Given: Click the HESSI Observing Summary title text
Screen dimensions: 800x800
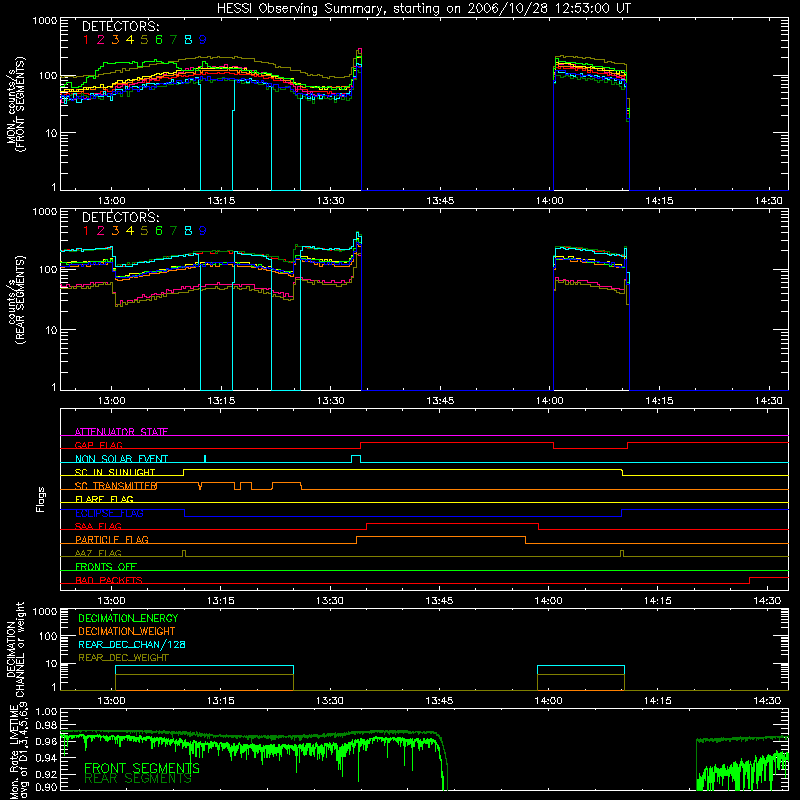Looking at the screenshot, I should pos(423,9).
